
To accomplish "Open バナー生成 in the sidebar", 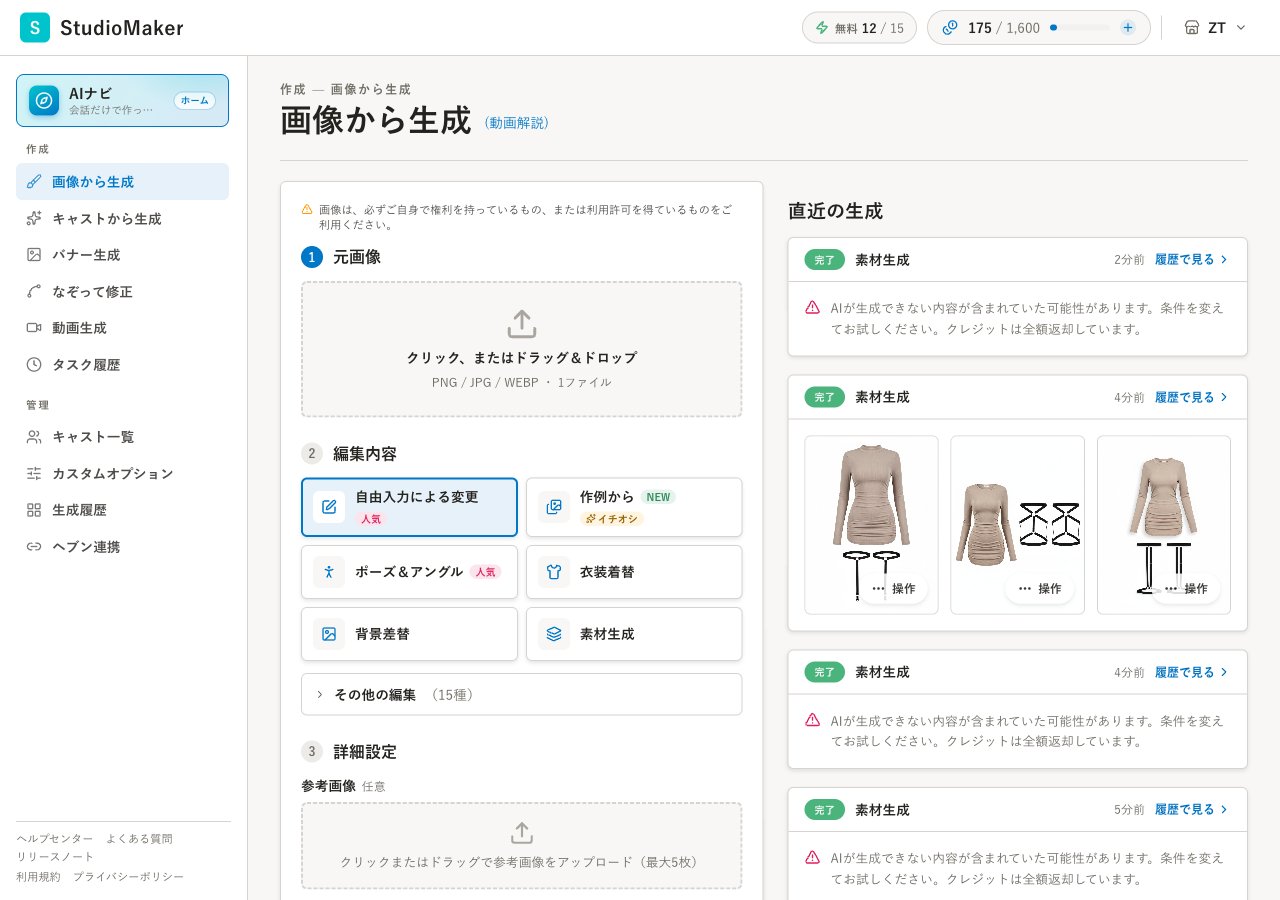I will click(122, 255).
